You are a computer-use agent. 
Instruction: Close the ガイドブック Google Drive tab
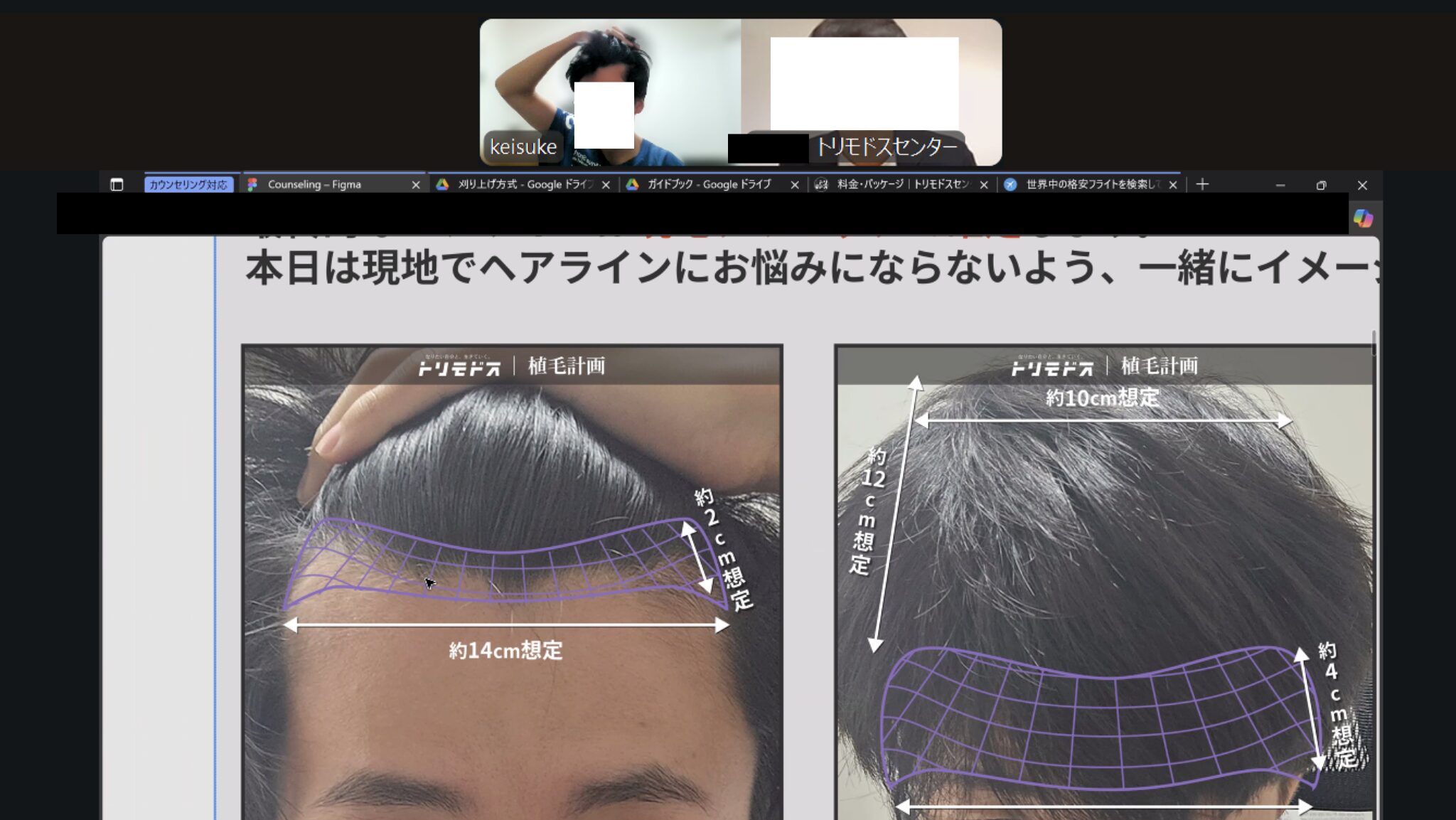coord(795,185)
